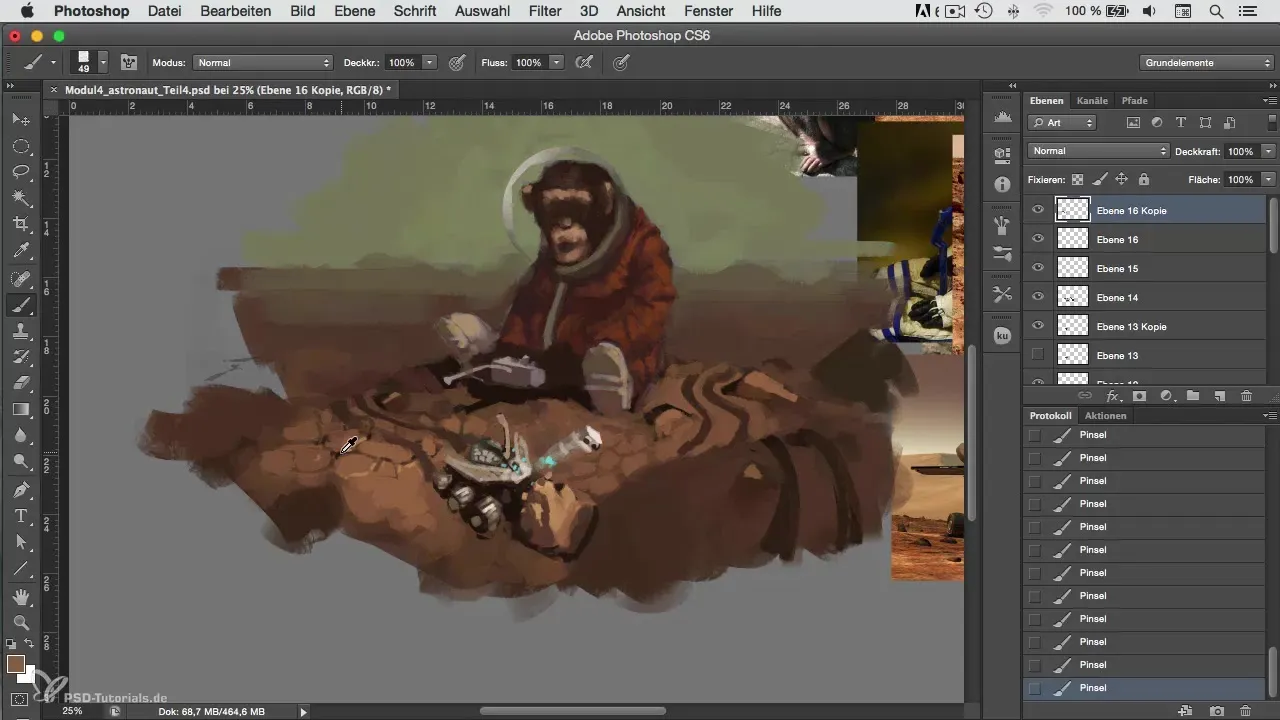Open the Bearbeiten menu
Image resolution: width=1280 pixels, height=720 pixels.
[x=236, y=11]
